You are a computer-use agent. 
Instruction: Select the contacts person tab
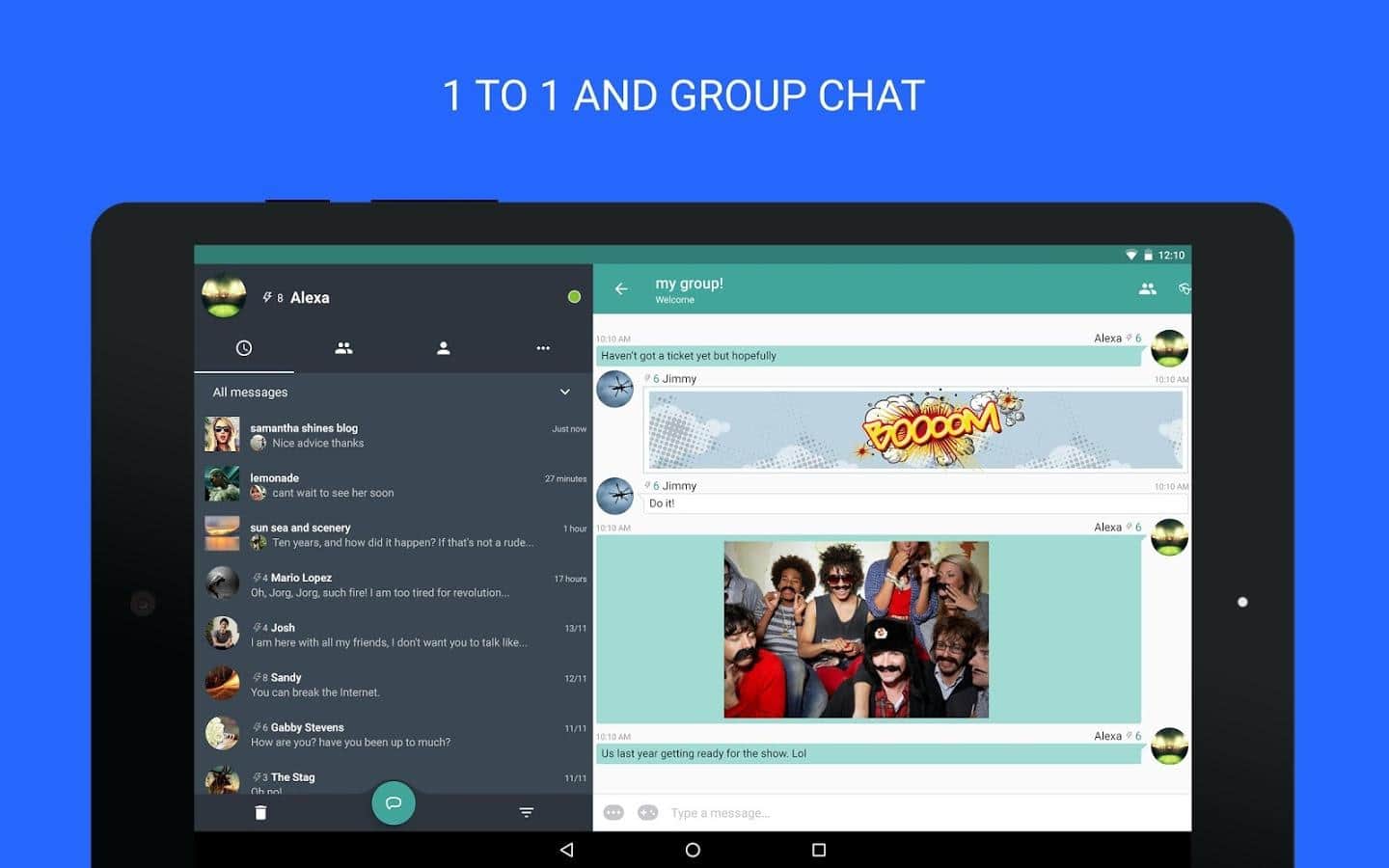(444, 348)
